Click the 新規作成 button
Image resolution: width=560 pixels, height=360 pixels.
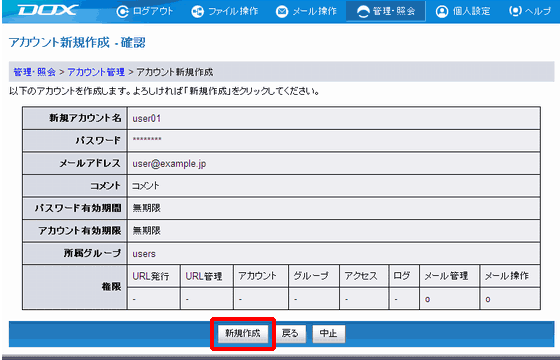coord(243,334)
